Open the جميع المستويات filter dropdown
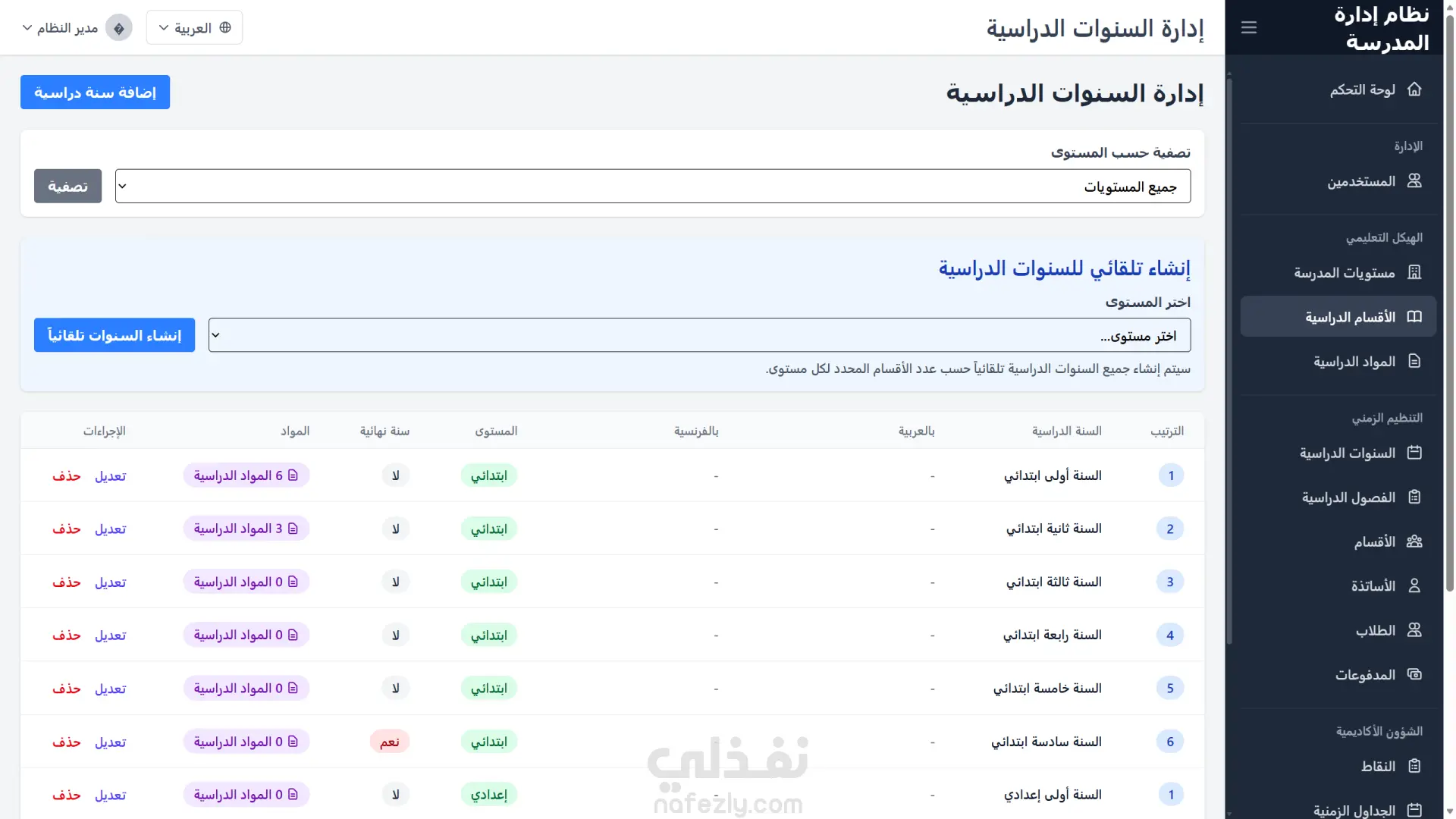The height and width of the screenshot is (819, 1456). (x=652, y=187)
